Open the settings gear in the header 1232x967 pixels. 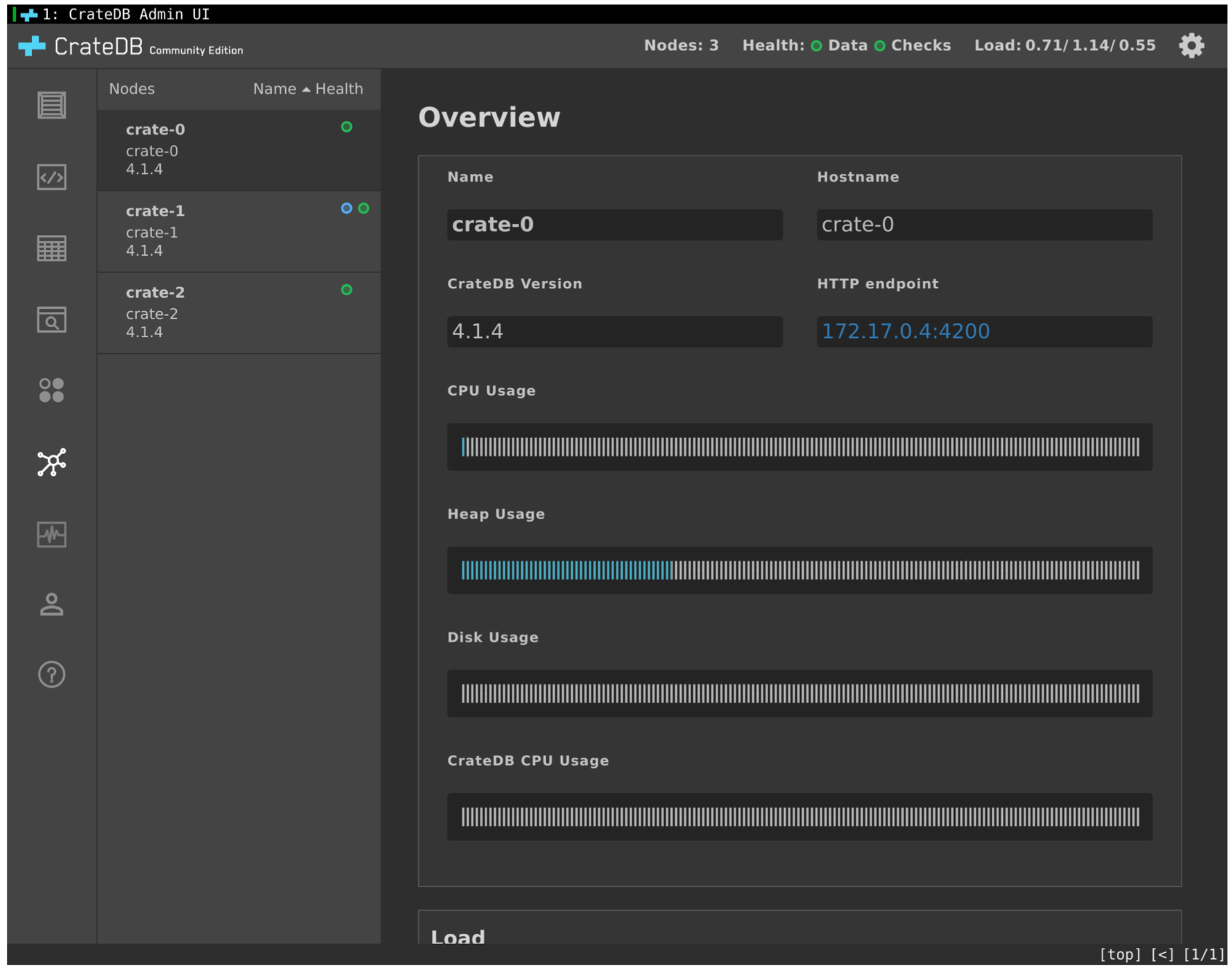(x=1191, y=44)
